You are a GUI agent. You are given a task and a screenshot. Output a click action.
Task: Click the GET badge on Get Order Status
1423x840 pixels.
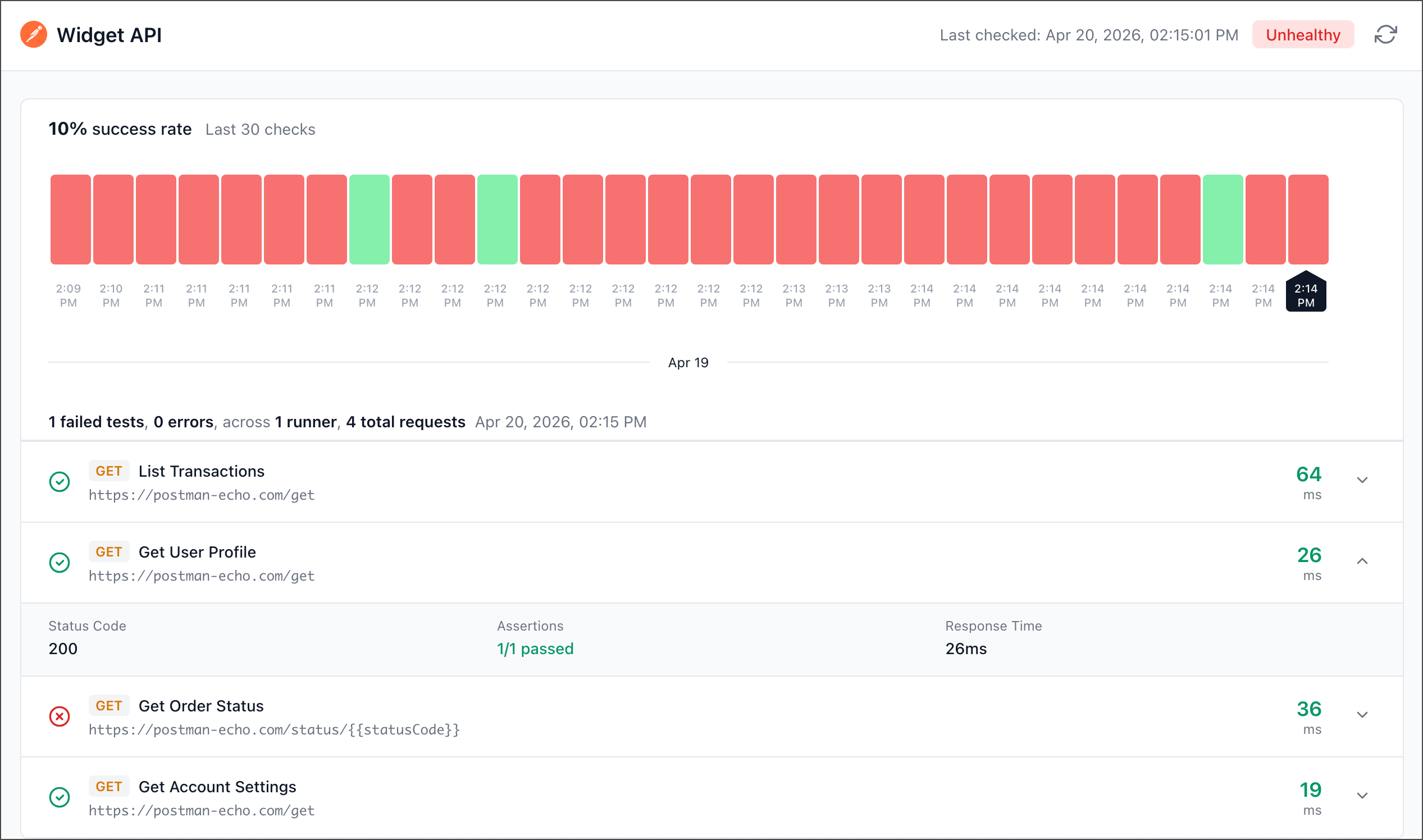click(x=109, y=706)
